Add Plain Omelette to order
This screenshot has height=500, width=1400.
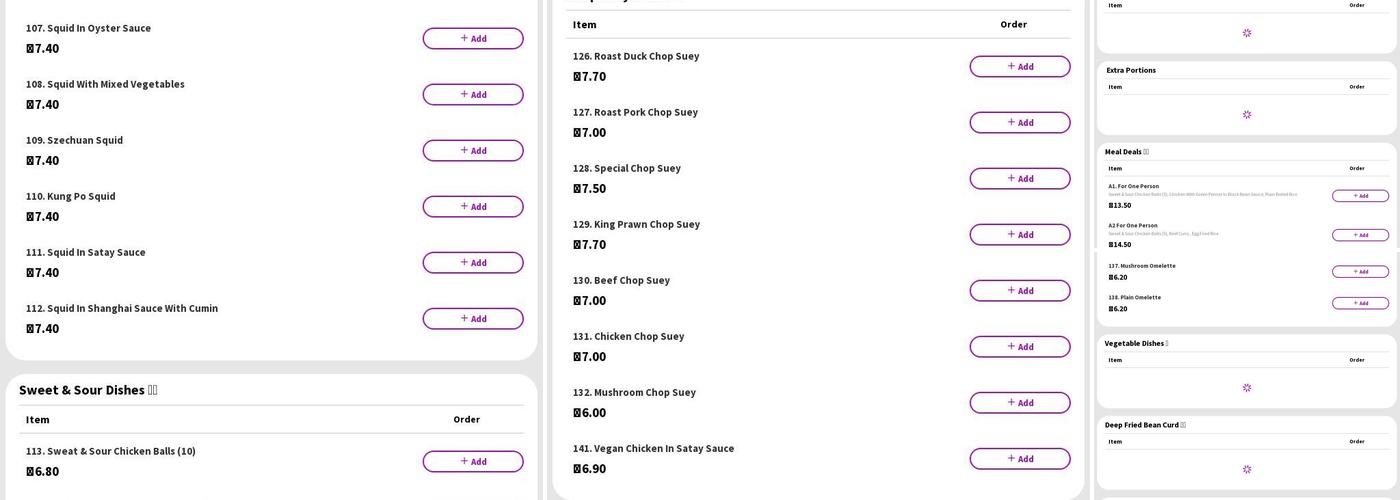1360,303
